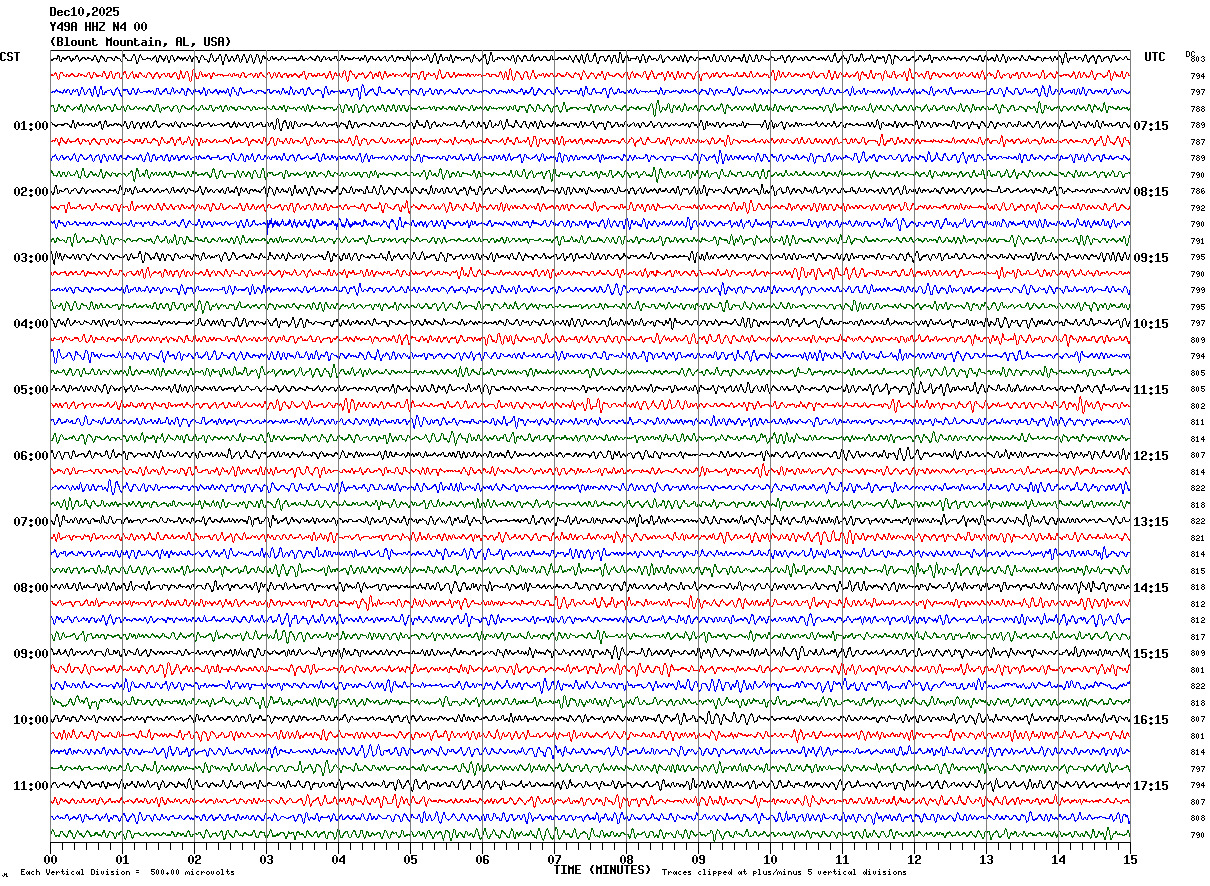Image resolution: width=1210 pixels, height=886 pixels.
Task: Click minute tick label 15 on time axis
Action: point(1130,859)
